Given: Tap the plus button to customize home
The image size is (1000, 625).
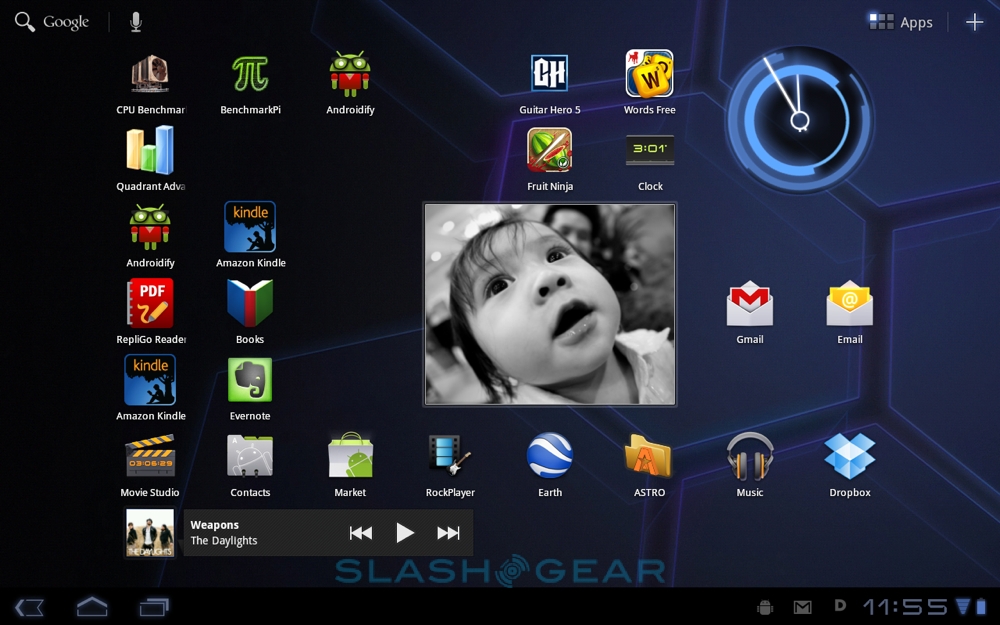Looking at the screenshot, I should (974, 22).
